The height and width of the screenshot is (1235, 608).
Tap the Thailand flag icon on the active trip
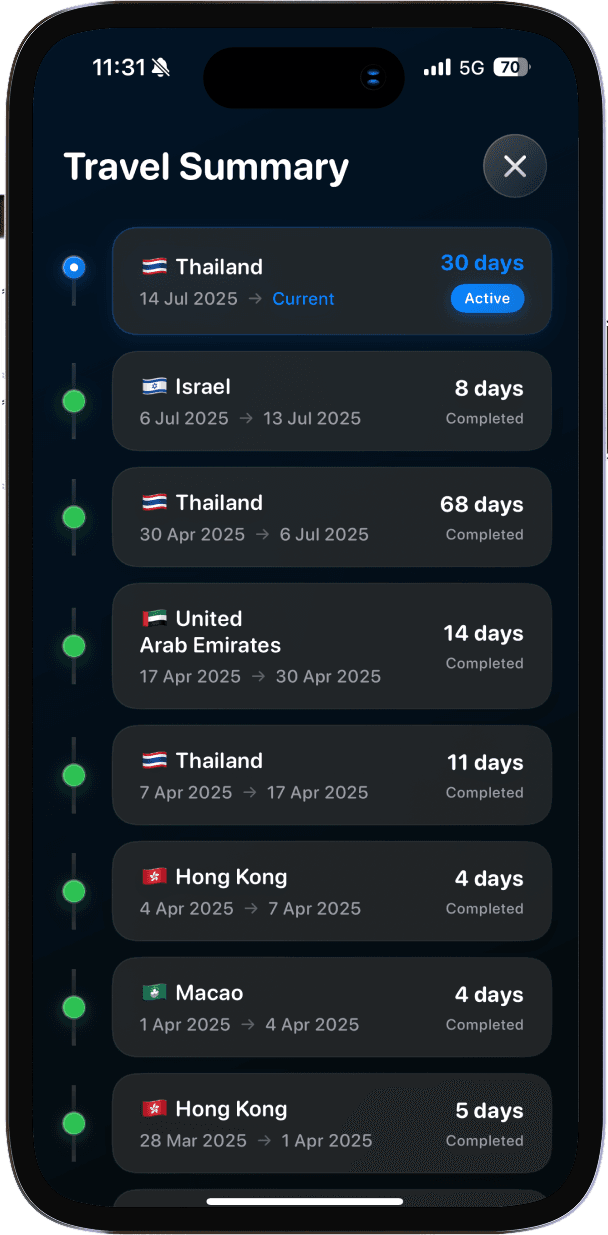[154, 266]
